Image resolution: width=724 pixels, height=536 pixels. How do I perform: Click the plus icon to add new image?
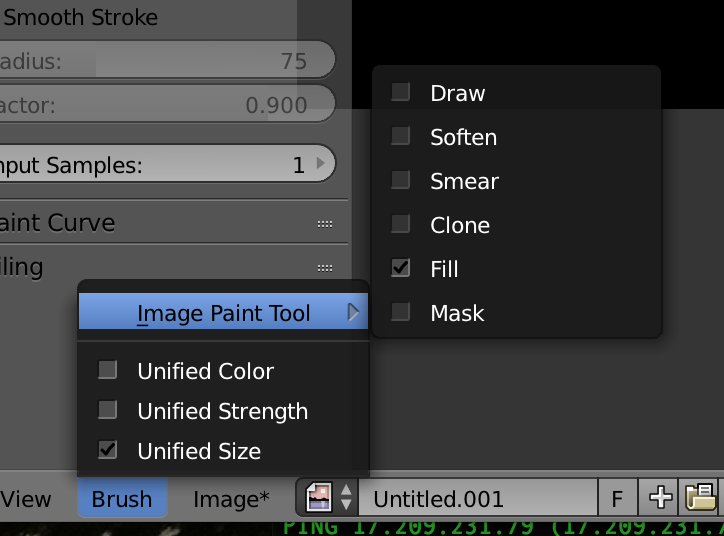[x=660, y=498]
